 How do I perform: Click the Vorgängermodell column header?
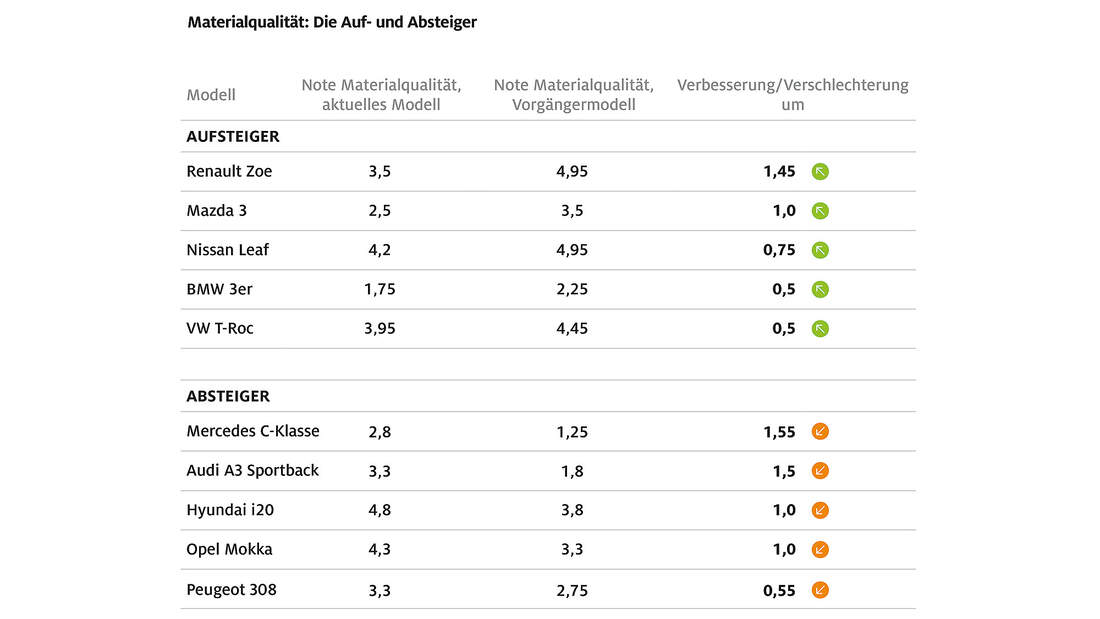[x=573, y=95]
